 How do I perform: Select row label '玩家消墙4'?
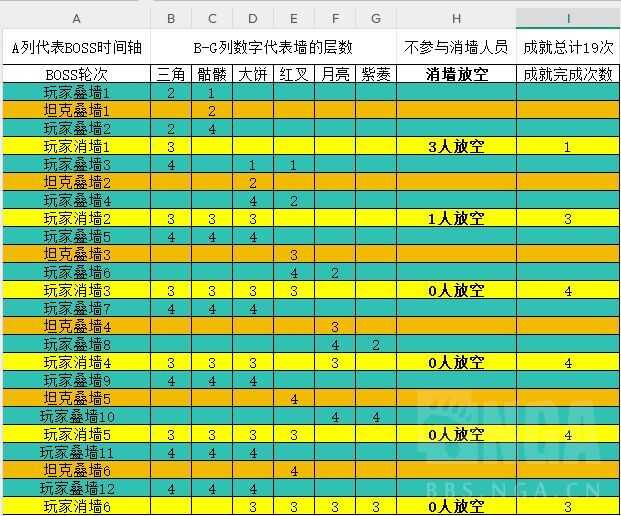[76, 362]
